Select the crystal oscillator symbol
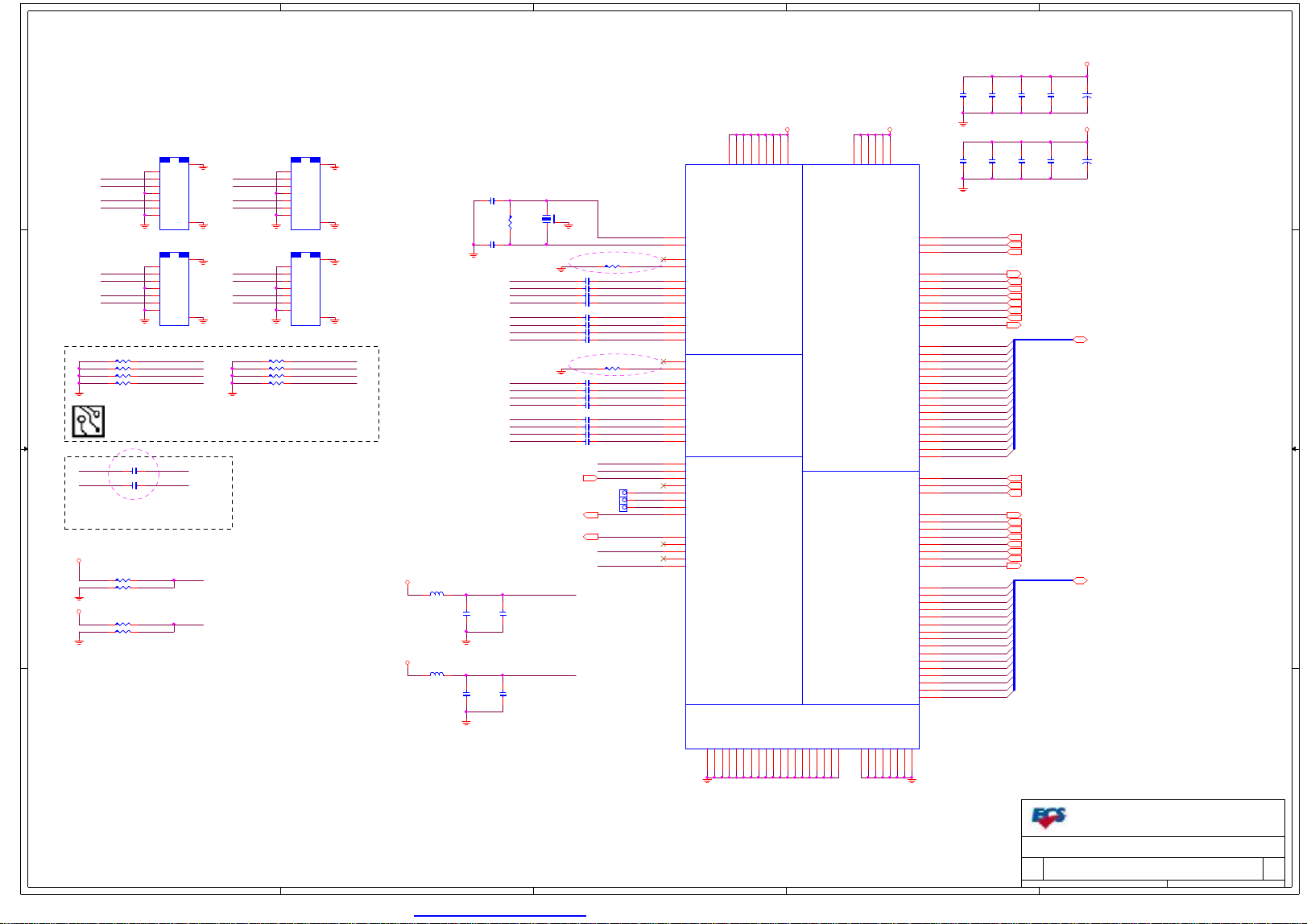Screen dimensions: 1307x924 548,219
